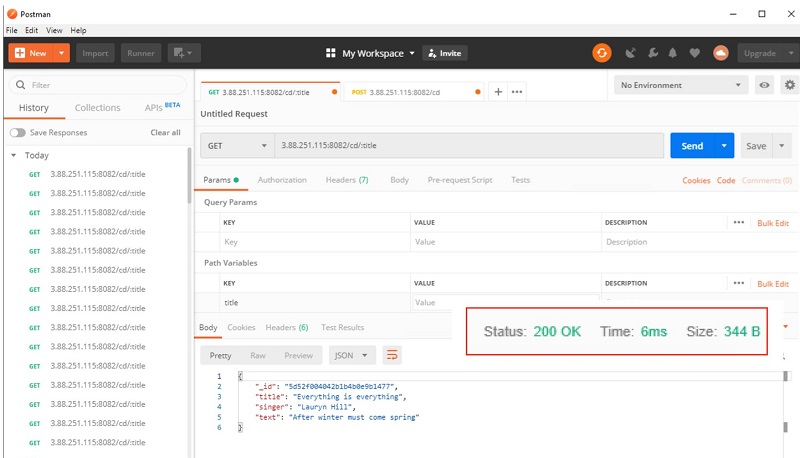Screen dimensions: 800x458
Task: Click the Send button
Action: click(x=692, y=146)
